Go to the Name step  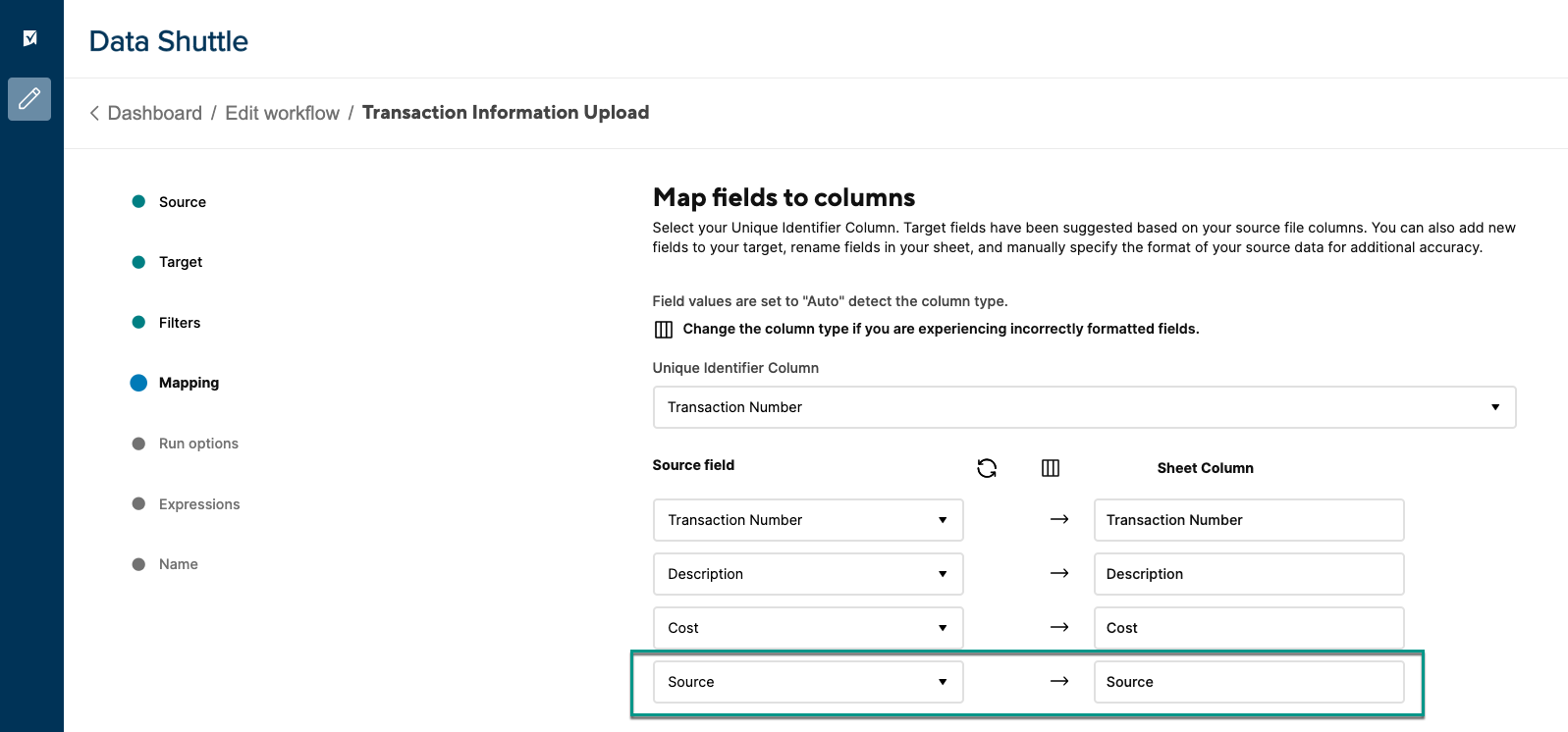[x=179, y=564]
